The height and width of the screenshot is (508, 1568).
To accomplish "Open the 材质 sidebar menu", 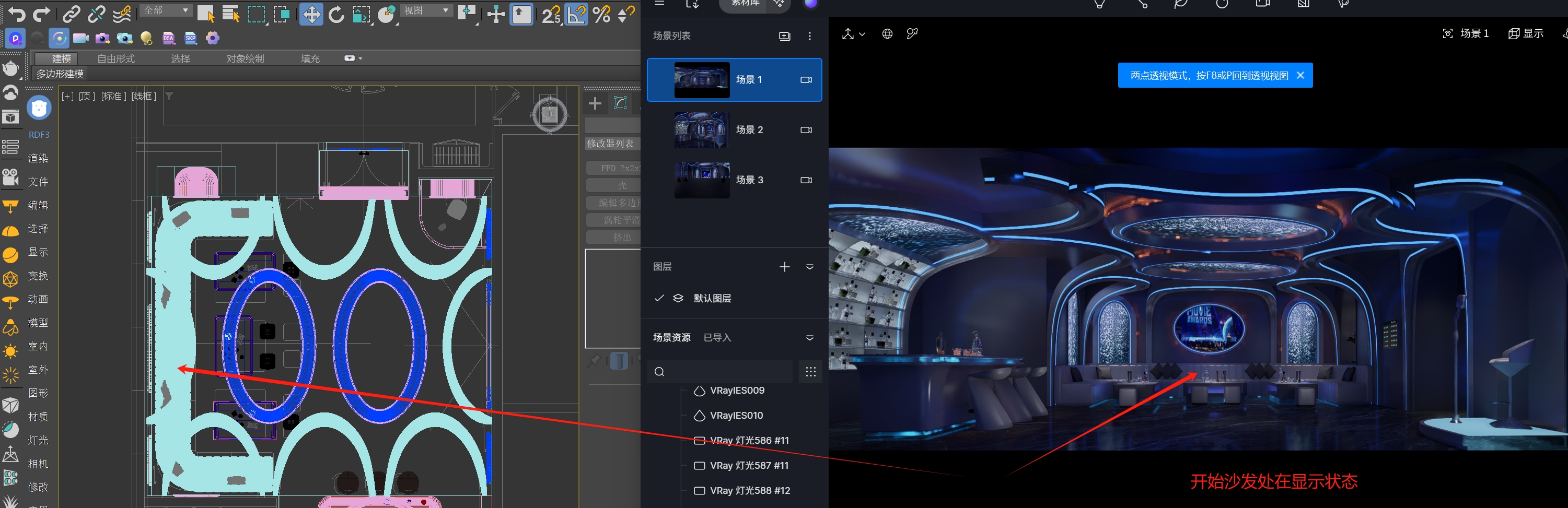I will pyautogui.click(x=38, y=416).
